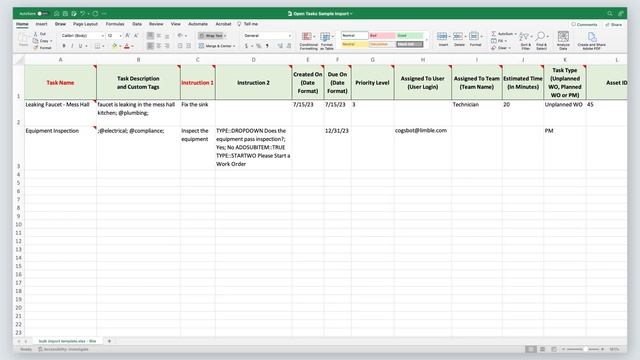Screen dimensions: 640x360
Task: Click the Paste clipboard icon
Action: (x=23, y=40)
